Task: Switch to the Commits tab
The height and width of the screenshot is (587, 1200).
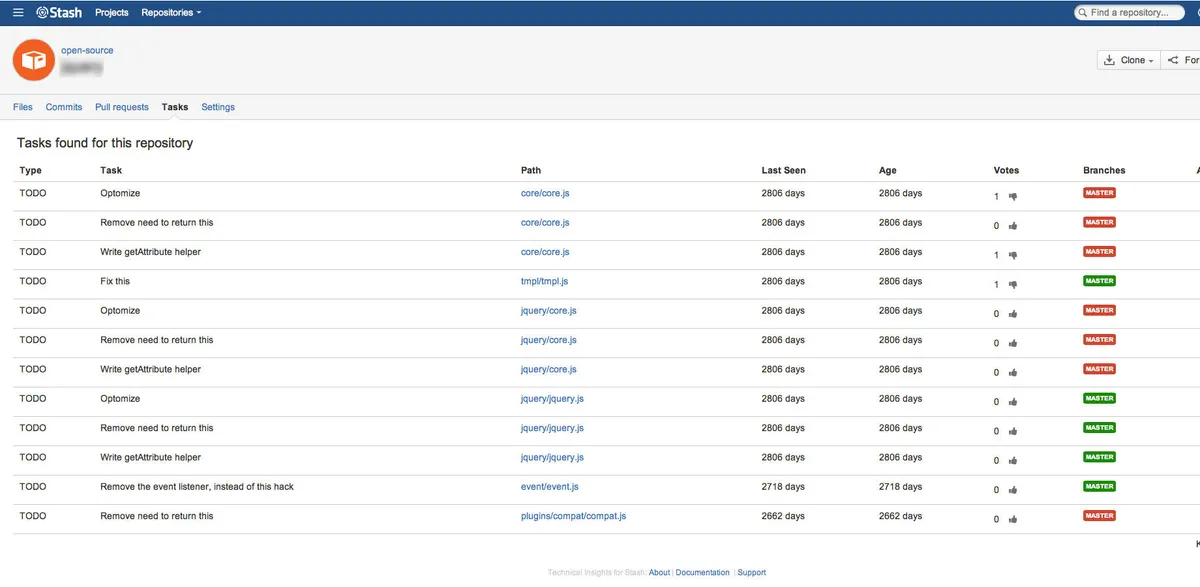Action: pyautogui.click(x=64, y=107)
